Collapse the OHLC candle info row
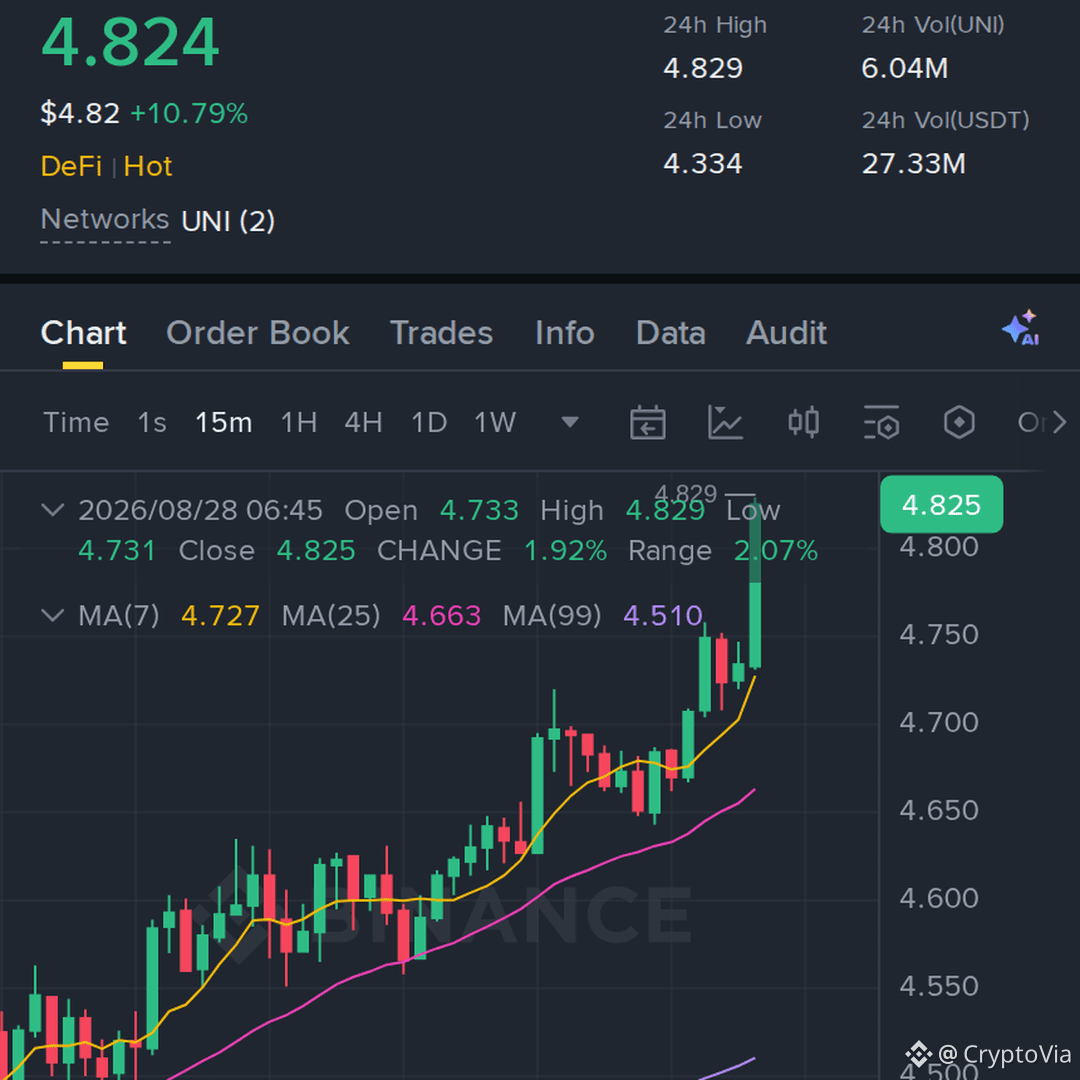Screen dimensions: 1080x1080 (53, 510)
